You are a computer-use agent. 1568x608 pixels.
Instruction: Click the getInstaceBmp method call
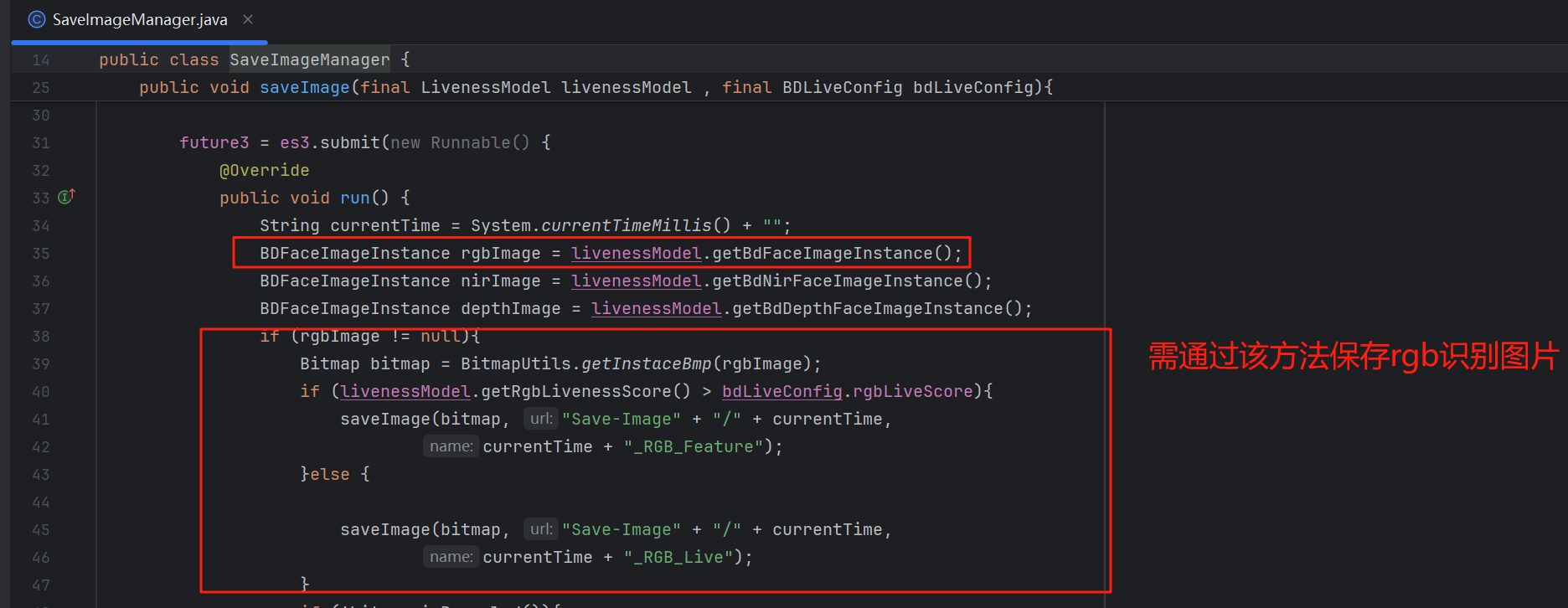[x=646, y=364]
